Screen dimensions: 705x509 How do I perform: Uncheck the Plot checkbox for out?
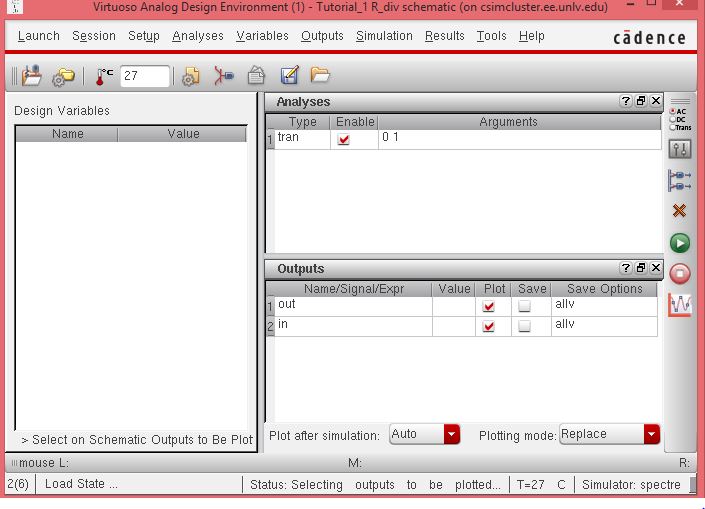(488, 307)
